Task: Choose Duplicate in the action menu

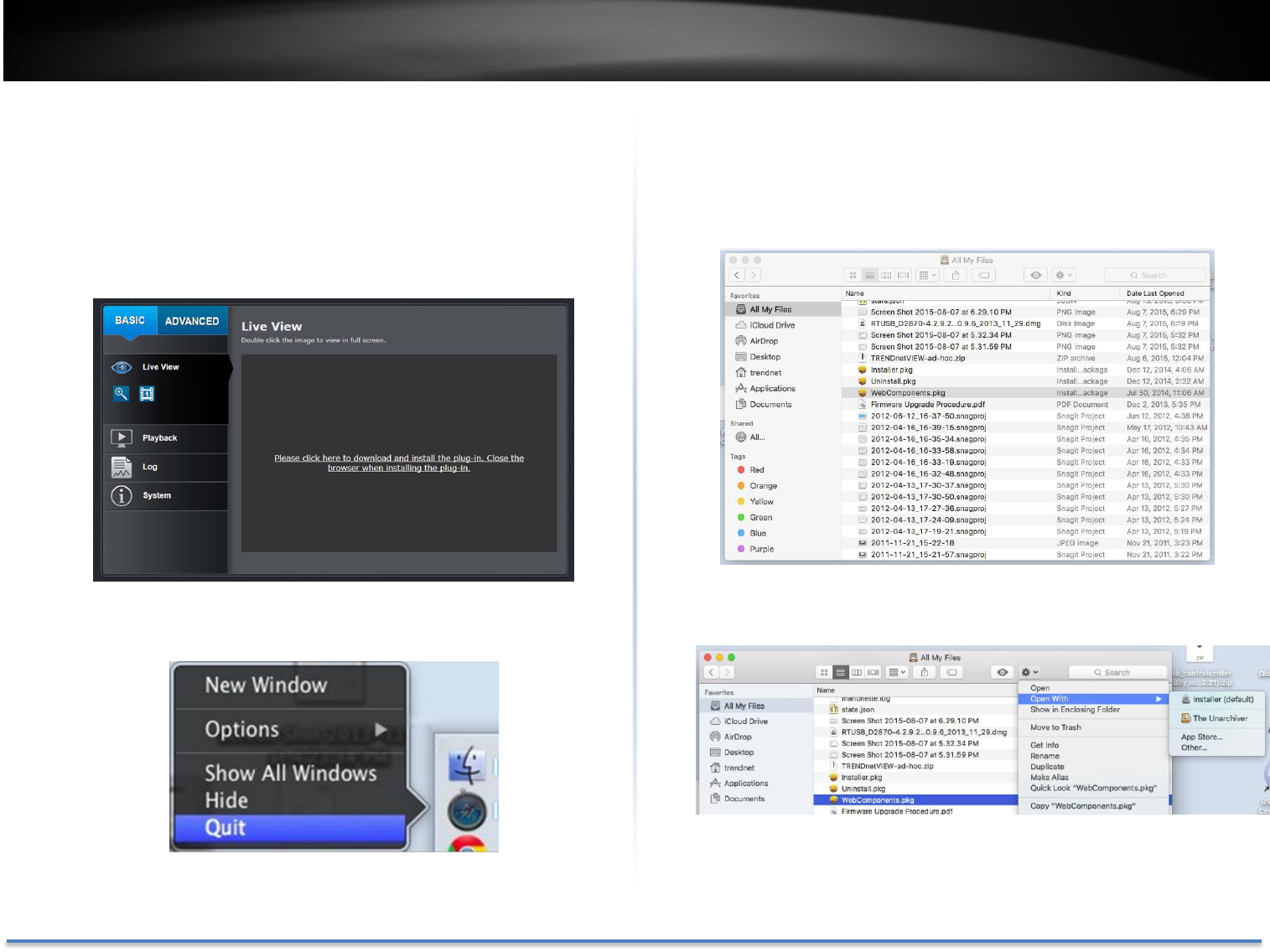Action: [1094, 767]
